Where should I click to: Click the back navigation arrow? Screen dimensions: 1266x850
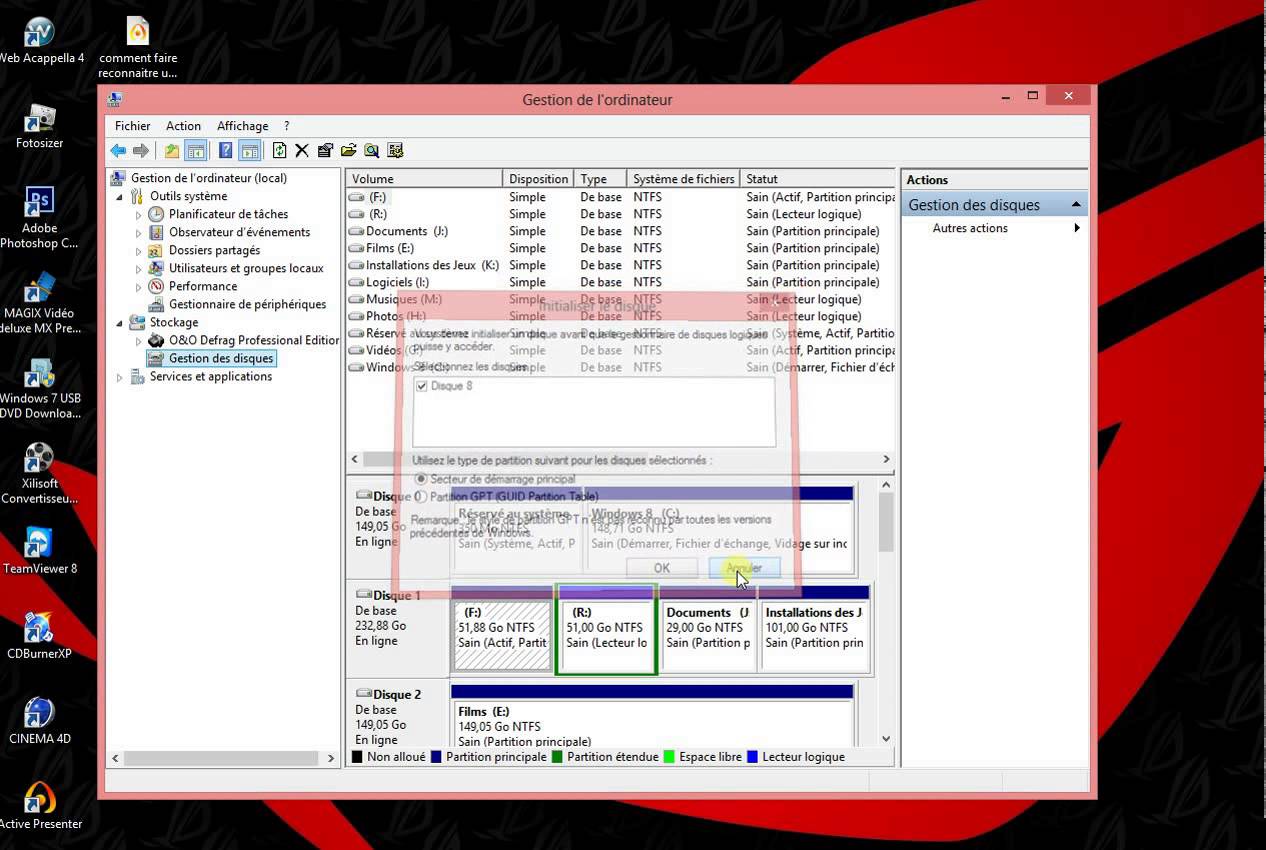[x=118, y=150]
